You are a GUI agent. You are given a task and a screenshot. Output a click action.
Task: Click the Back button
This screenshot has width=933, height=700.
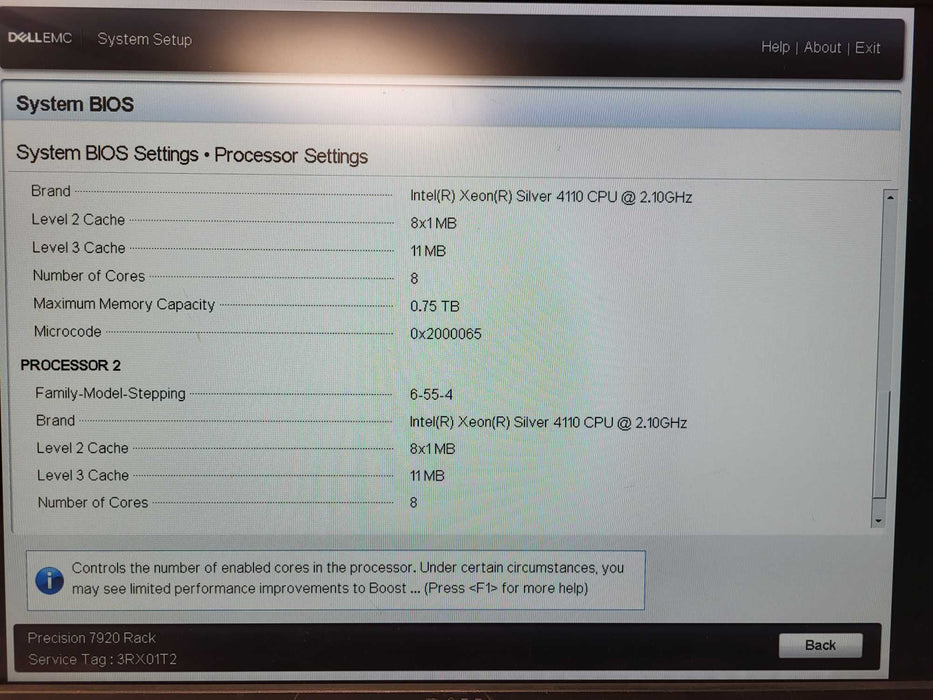pyautogui.click(x=820, y=645)
